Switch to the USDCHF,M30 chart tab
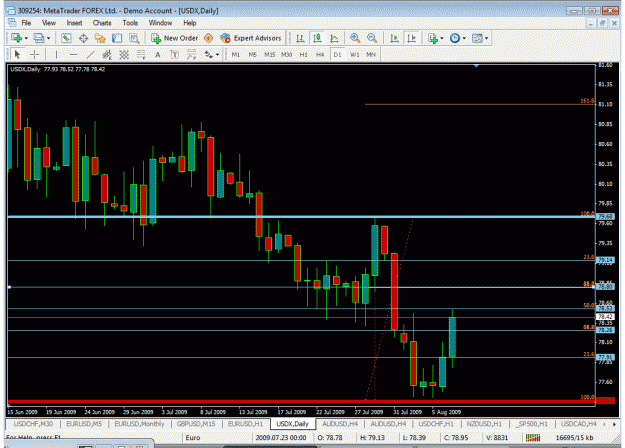 click(x=33, y=424)
